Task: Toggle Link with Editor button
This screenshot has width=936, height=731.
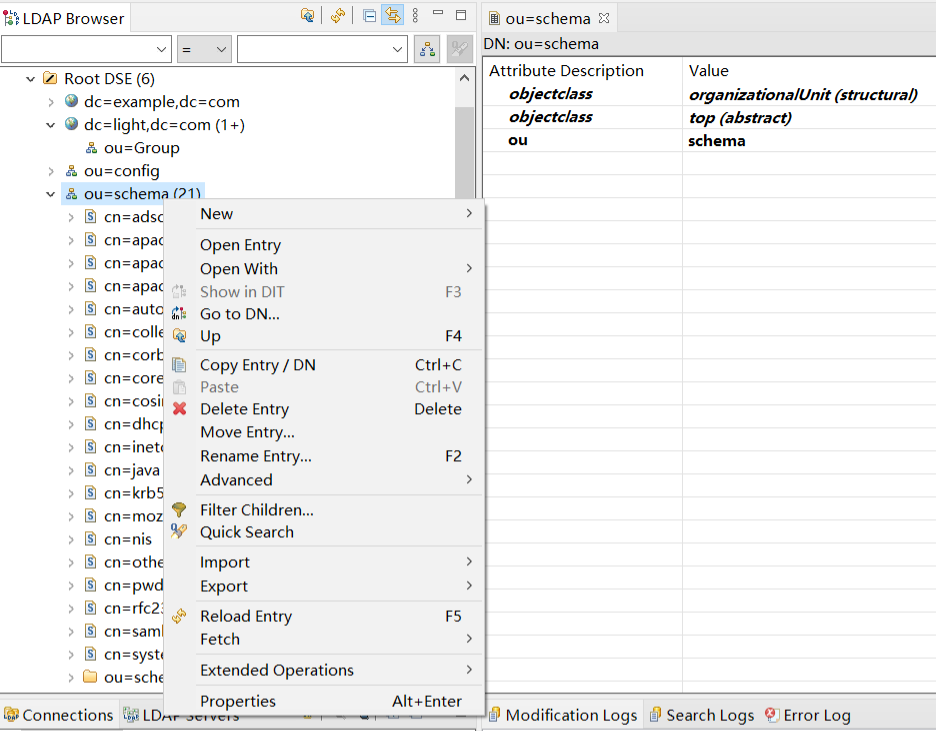Action: click(x=392, y=16)
